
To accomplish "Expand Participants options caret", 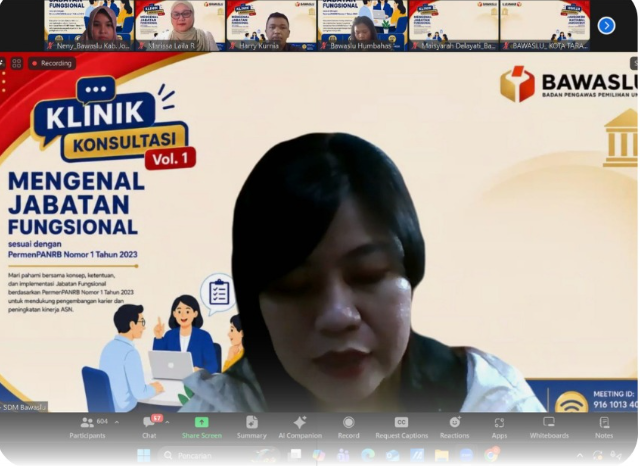I will [x=117, y=422].
